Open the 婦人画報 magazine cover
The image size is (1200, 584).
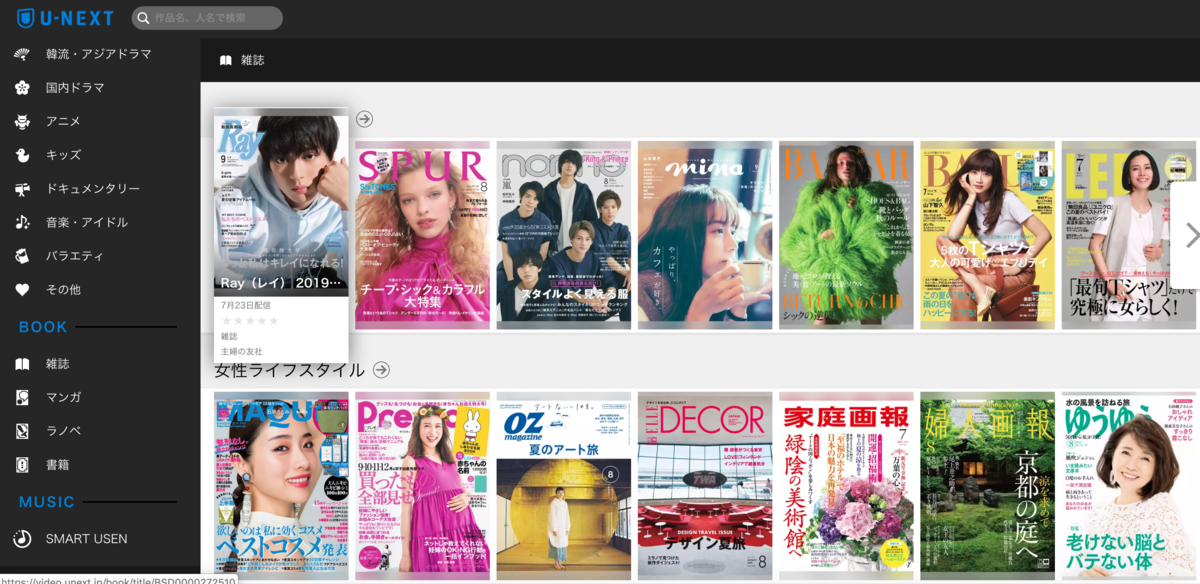point(987,486)
